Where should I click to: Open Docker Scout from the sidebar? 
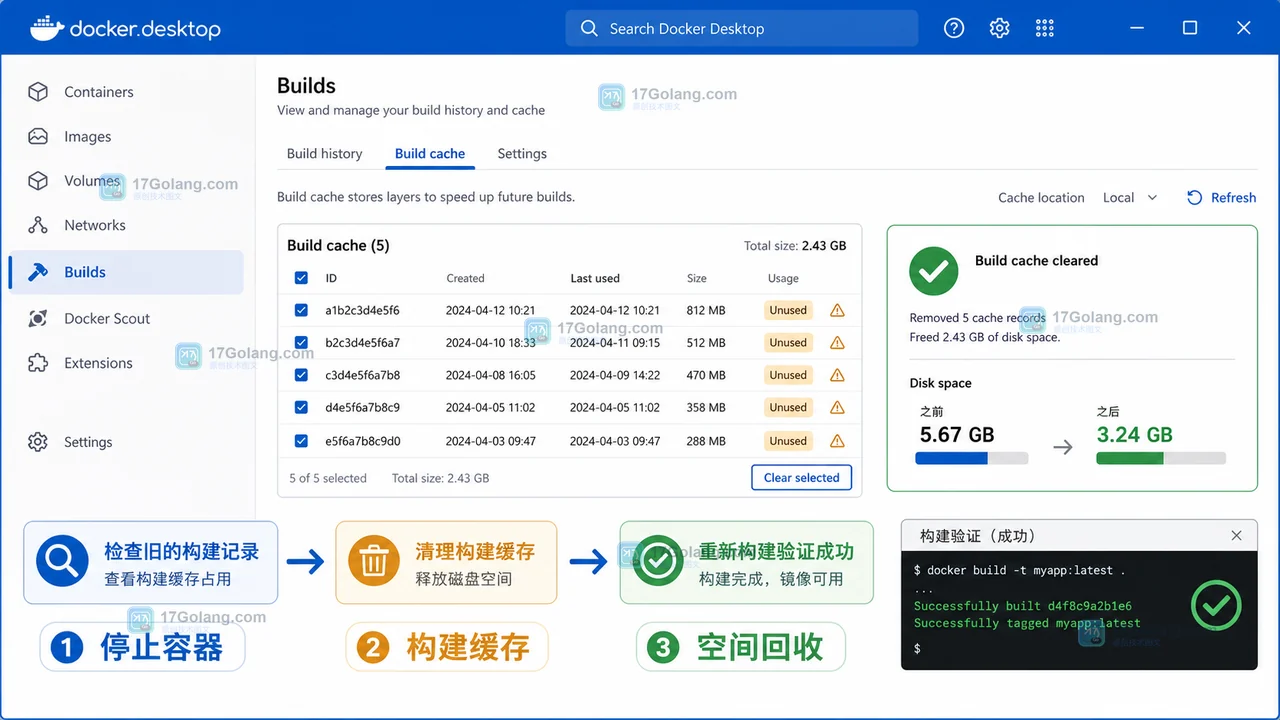pos(107,318)
